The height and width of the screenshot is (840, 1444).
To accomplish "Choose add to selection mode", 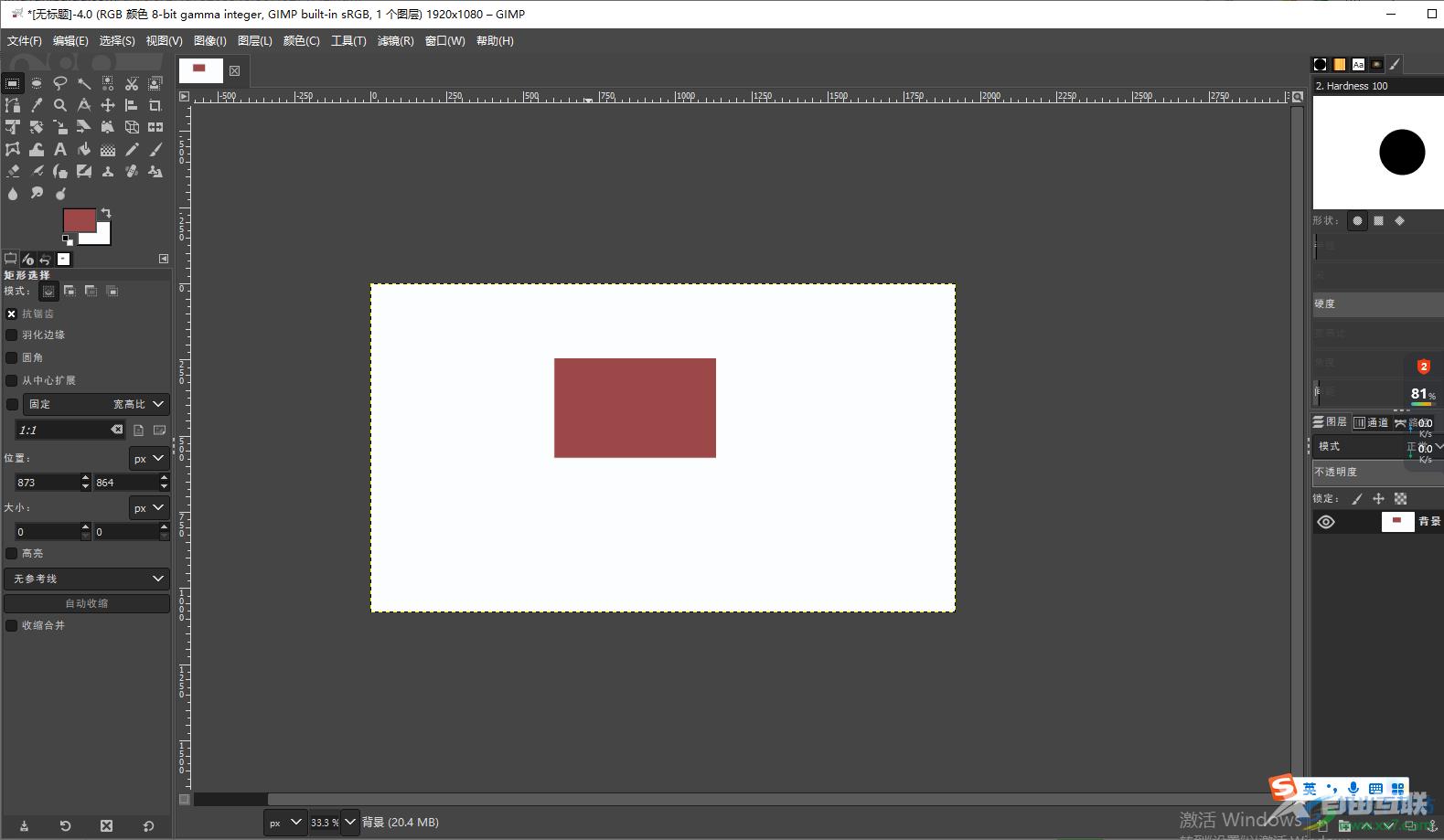I will [70, 291].
